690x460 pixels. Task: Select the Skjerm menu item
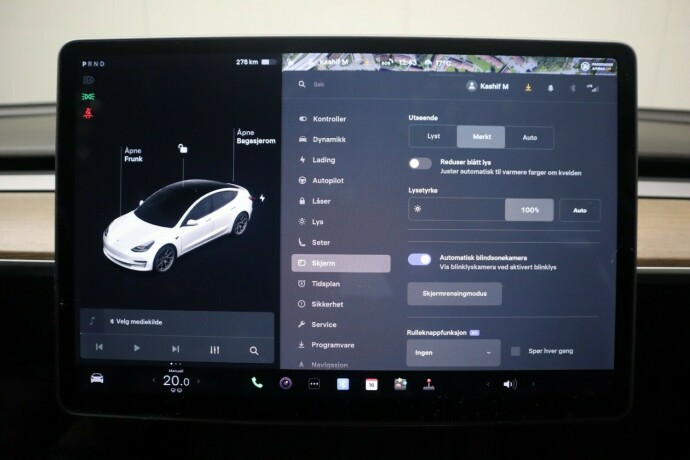click(341, 263)
